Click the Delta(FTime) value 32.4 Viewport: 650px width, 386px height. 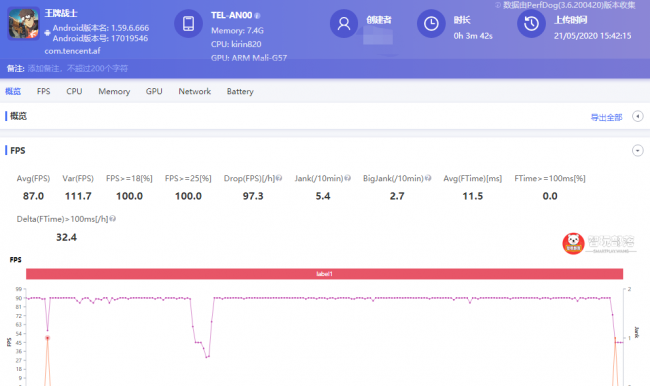pos(66,238)
